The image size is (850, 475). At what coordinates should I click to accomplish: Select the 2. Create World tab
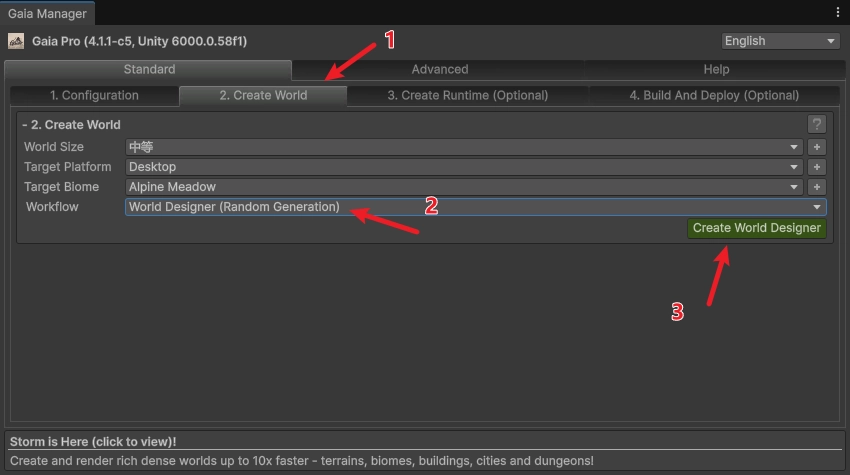263,95
